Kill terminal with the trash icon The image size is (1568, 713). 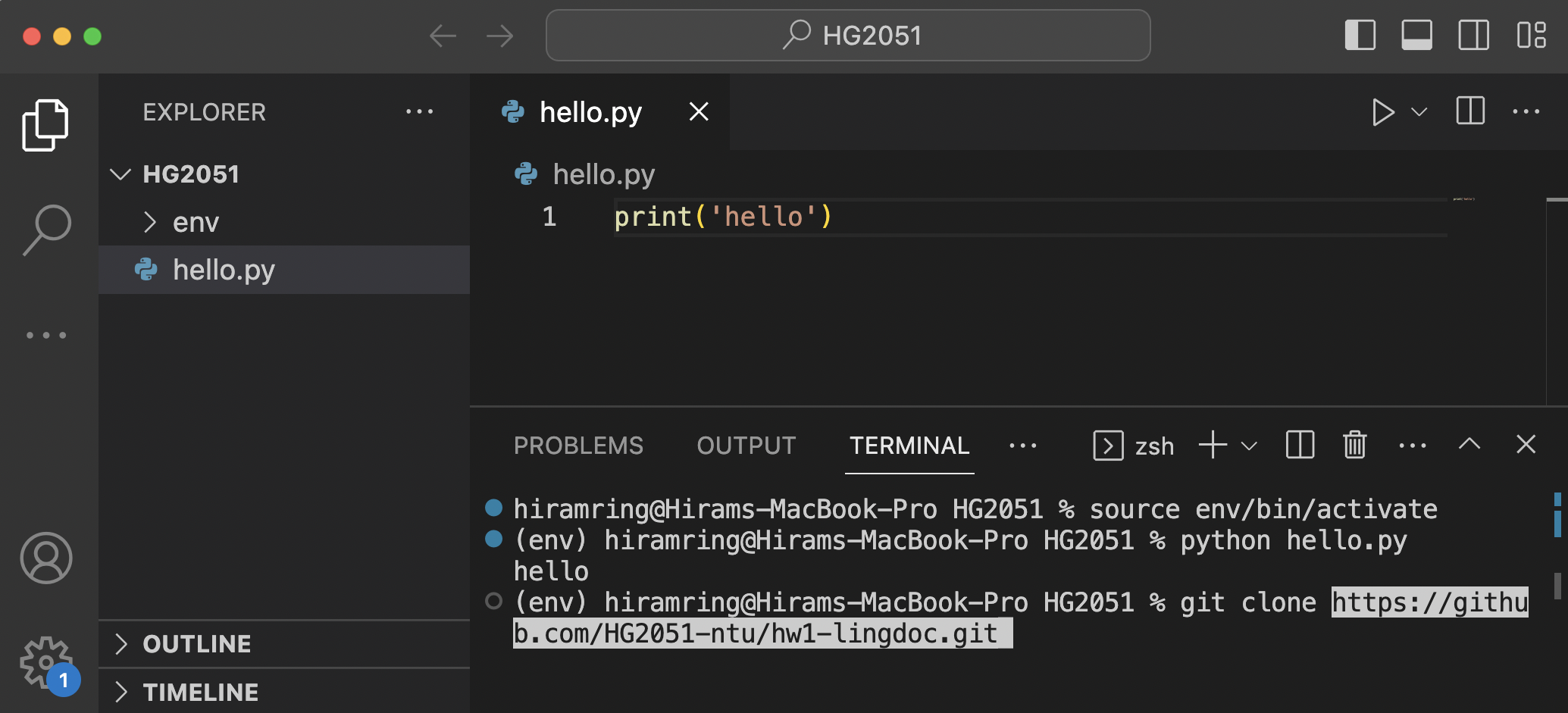click(1354, 445)
